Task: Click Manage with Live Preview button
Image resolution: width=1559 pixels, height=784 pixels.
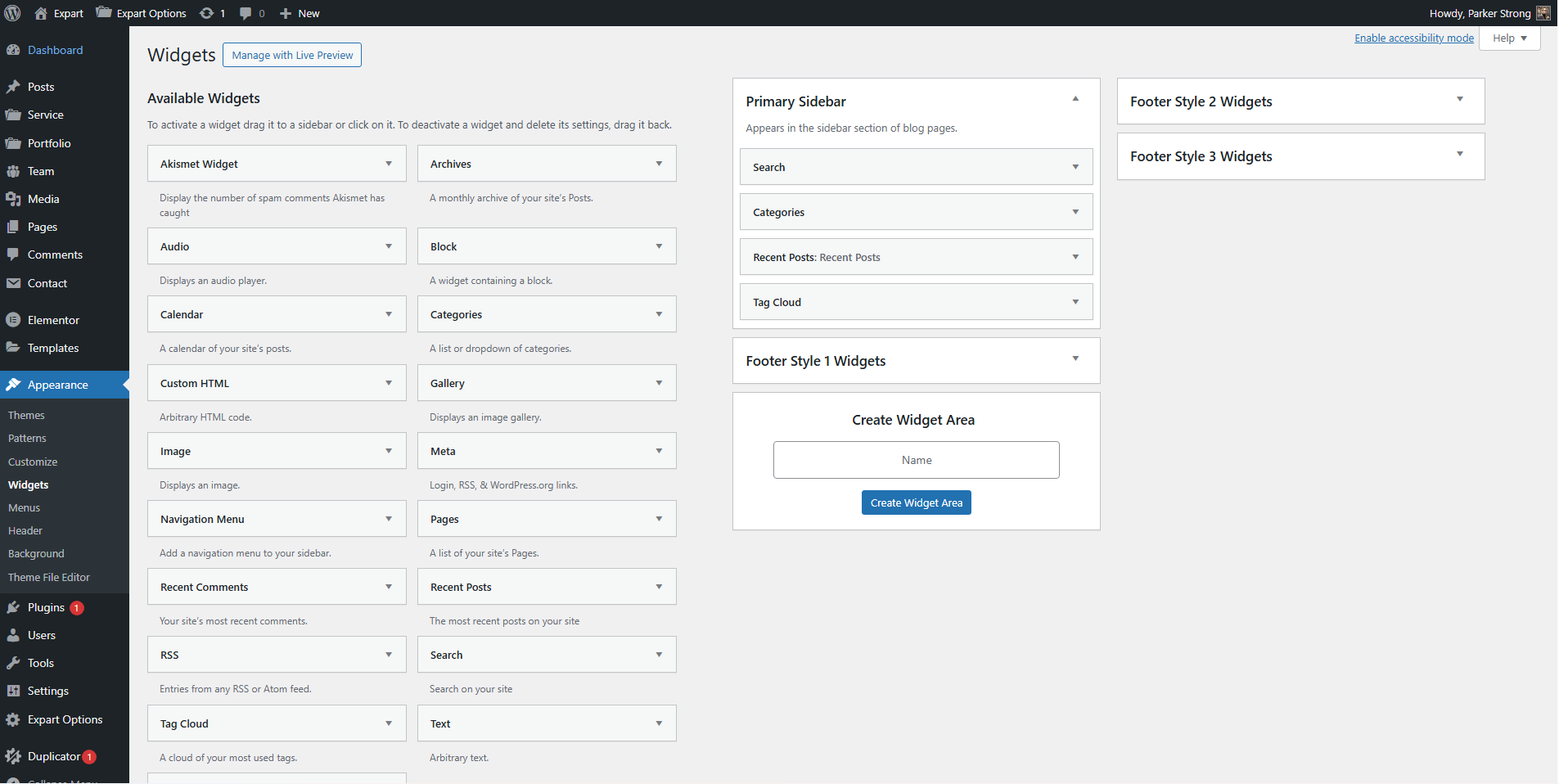Action: [292, 56]
